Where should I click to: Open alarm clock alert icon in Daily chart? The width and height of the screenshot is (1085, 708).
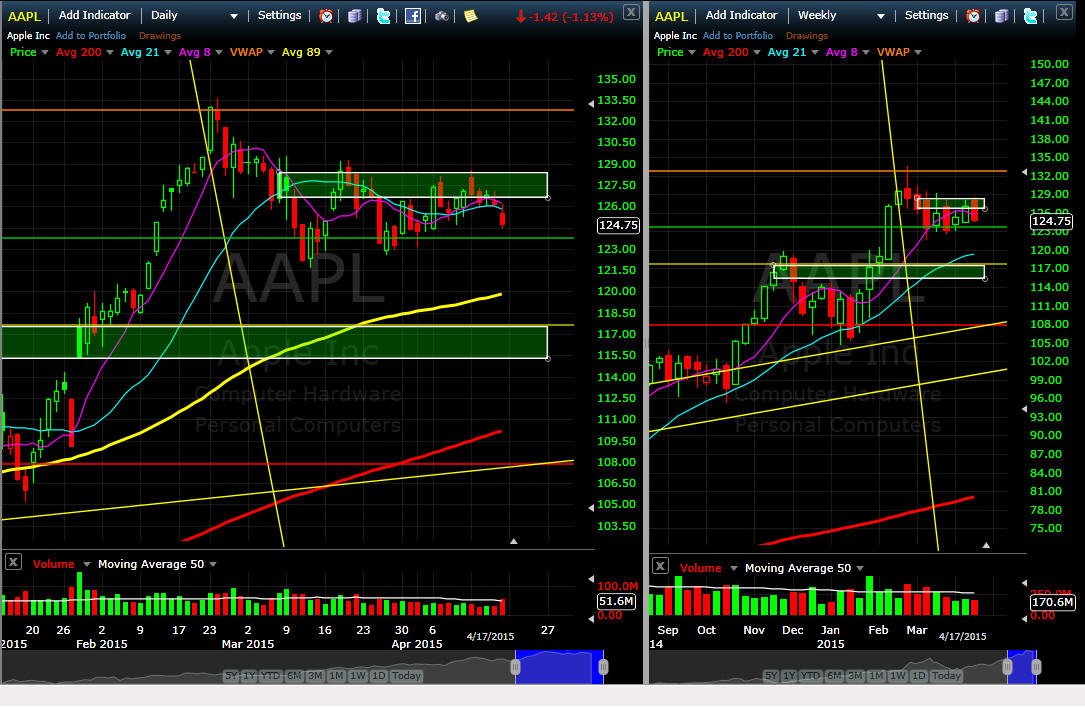pyautogui.click(x=326, y=16)
